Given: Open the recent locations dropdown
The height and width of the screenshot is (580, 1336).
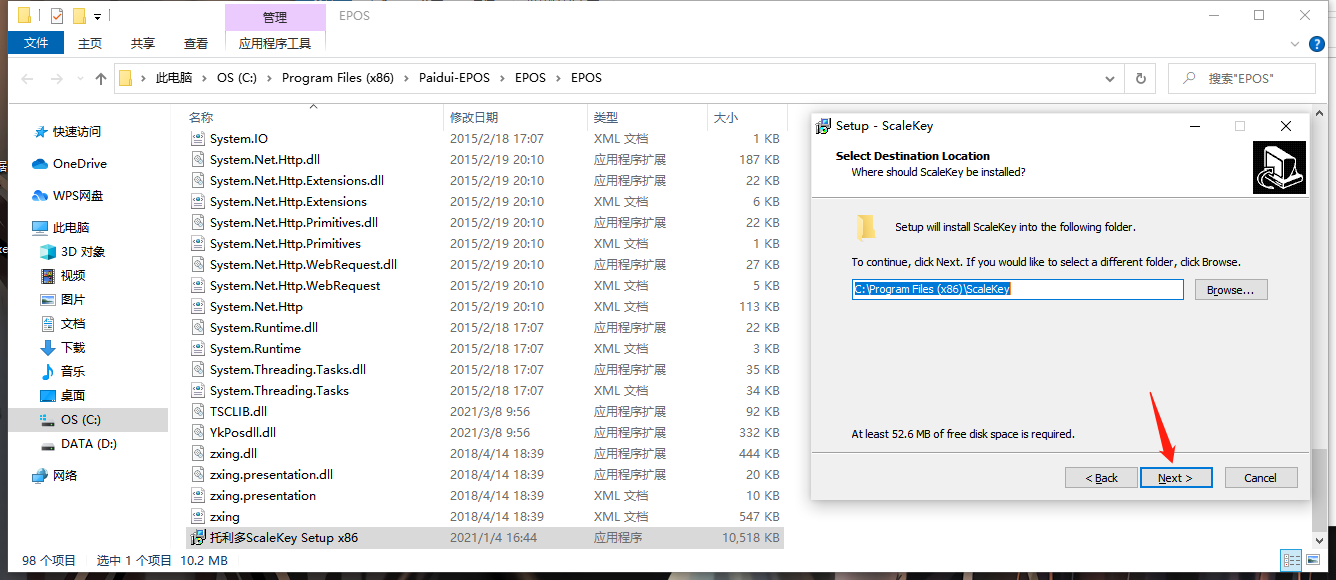Looking at the screenshot, I should click(78, 79).
